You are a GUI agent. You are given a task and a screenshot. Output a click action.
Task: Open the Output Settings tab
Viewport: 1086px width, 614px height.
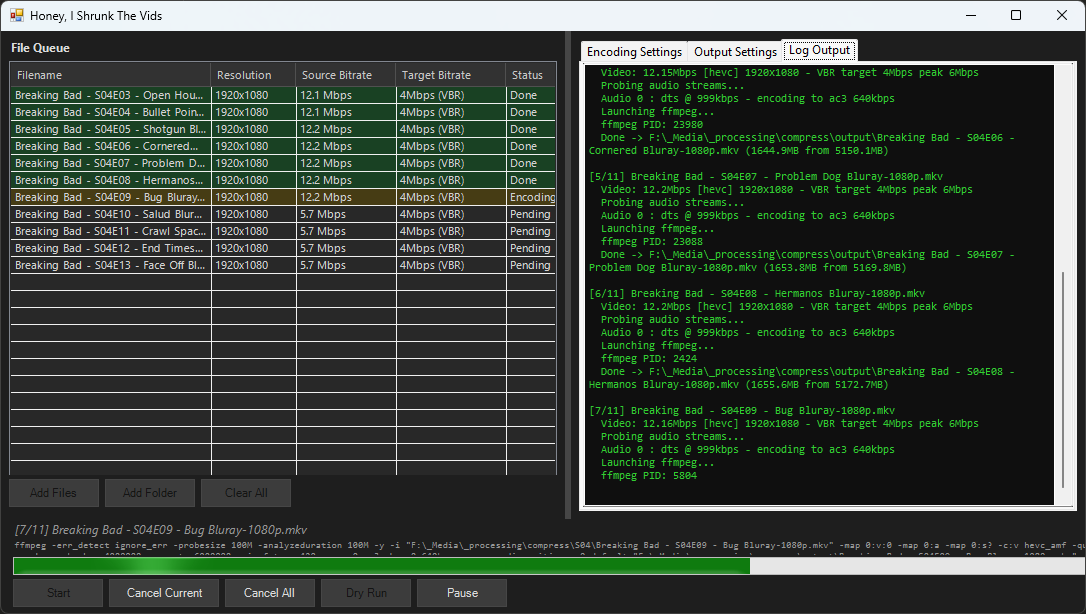coord(735,52)
